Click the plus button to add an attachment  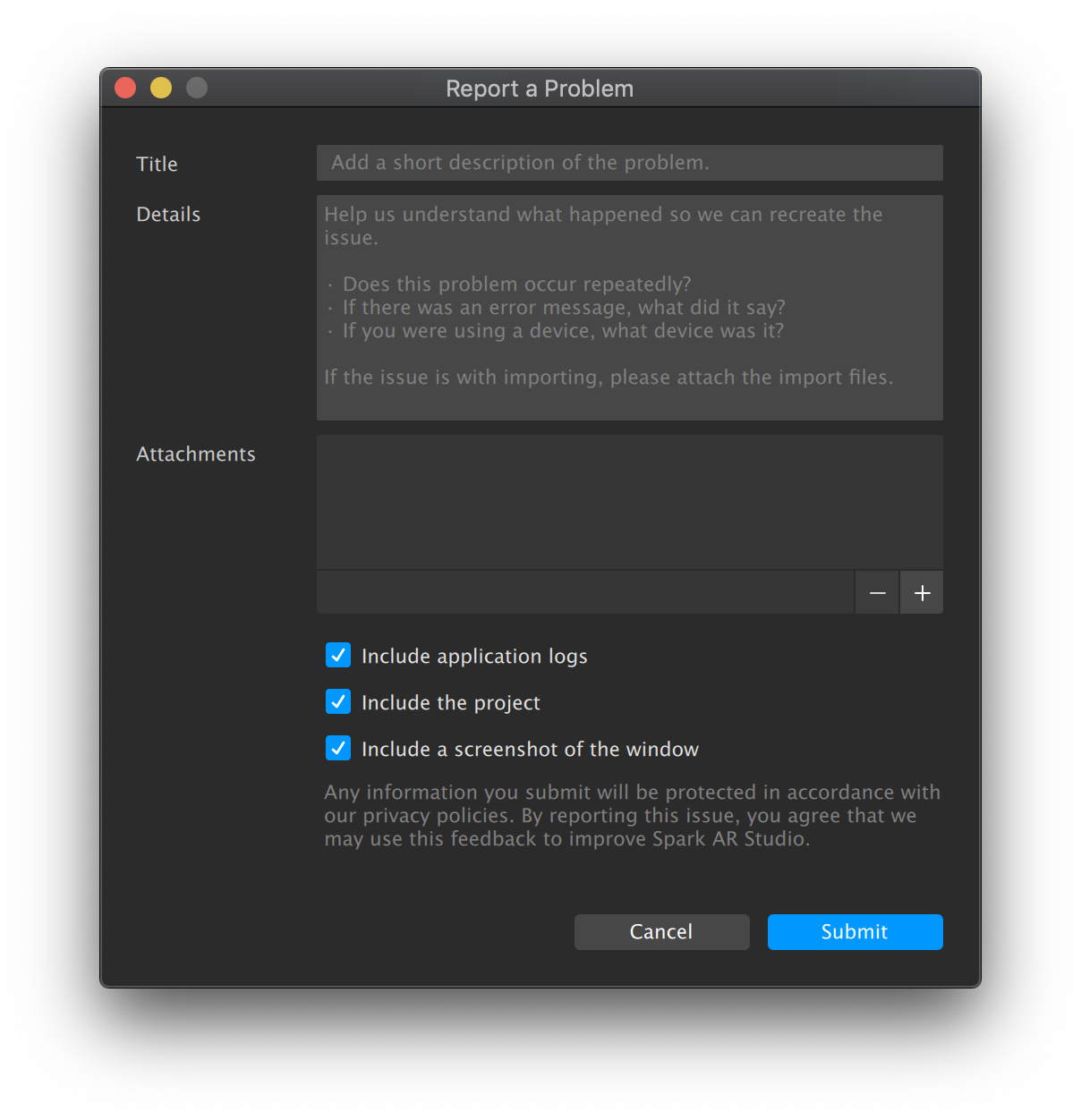click(x=922, y=593)
